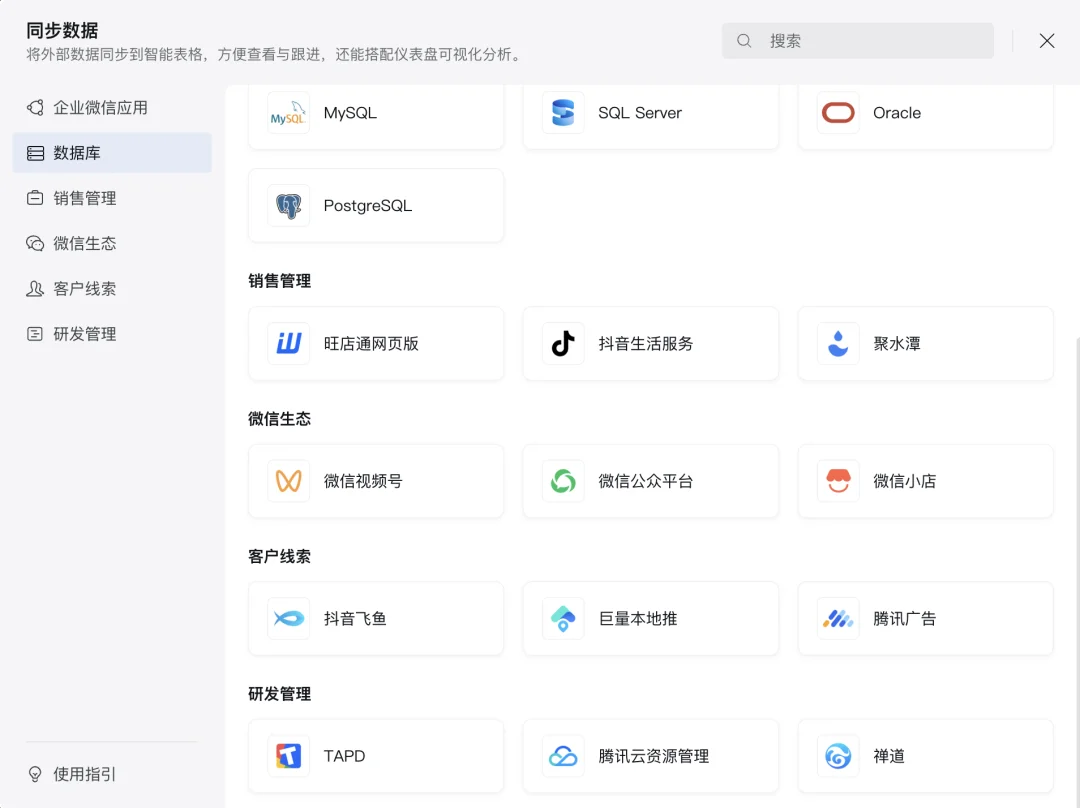Click the 销售管理 section heading
This screenshot has width=1080, height=808.
point(280,281)
